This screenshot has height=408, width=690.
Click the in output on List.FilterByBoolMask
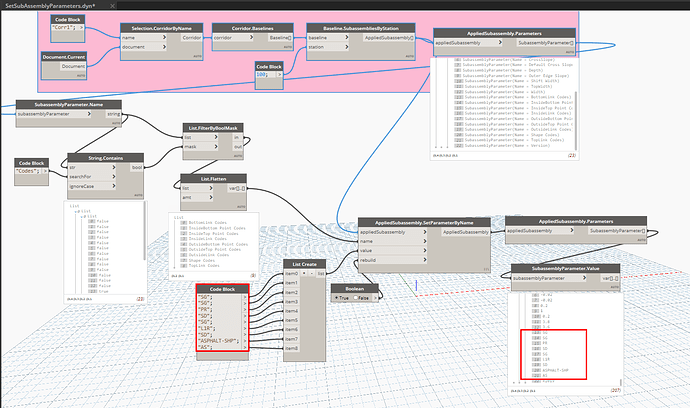[x=237, y=137]
